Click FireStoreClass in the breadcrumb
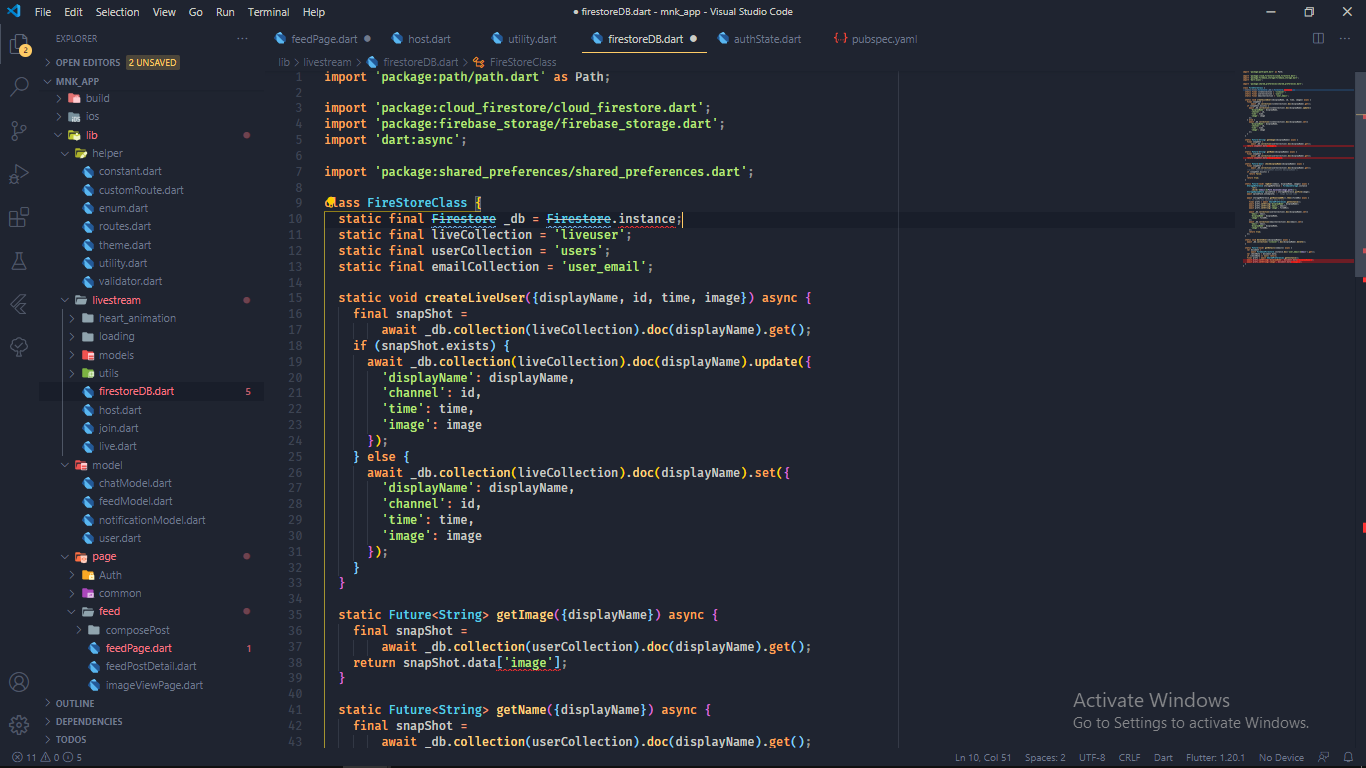The width and height of the screenshot is (1366, 768). pos(523,62)
